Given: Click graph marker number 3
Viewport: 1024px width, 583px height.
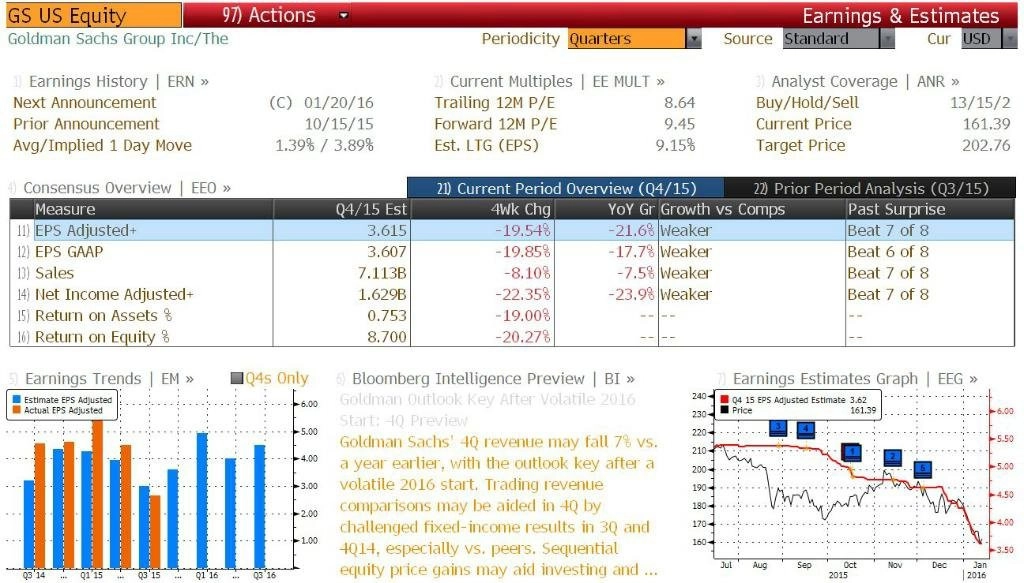Looking at the screenshot, I should 778,428.
